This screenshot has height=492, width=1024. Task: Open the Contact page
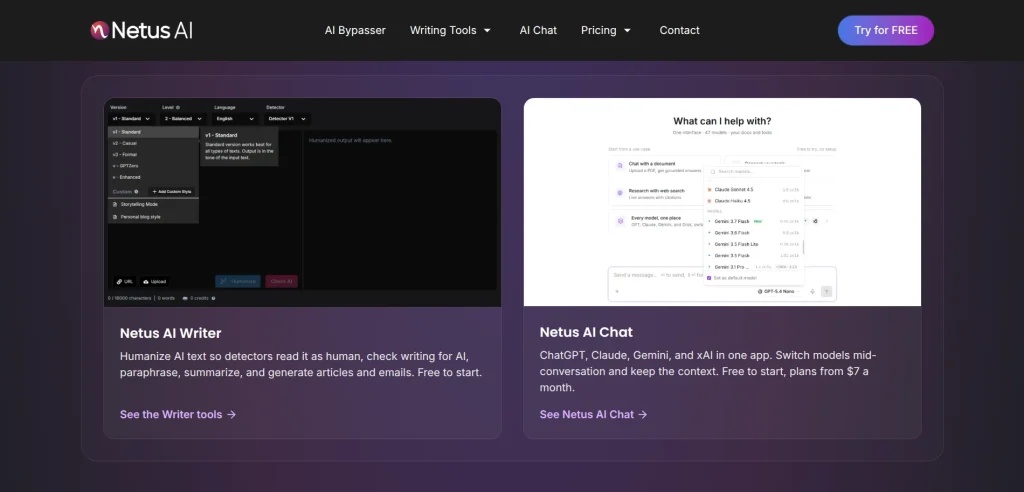click(679, 30)
